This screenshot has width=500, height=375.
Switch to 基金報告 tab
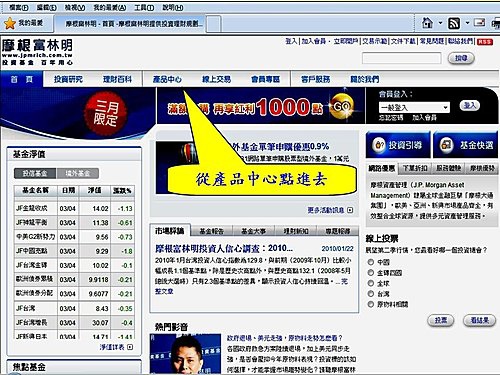[211, 231]
